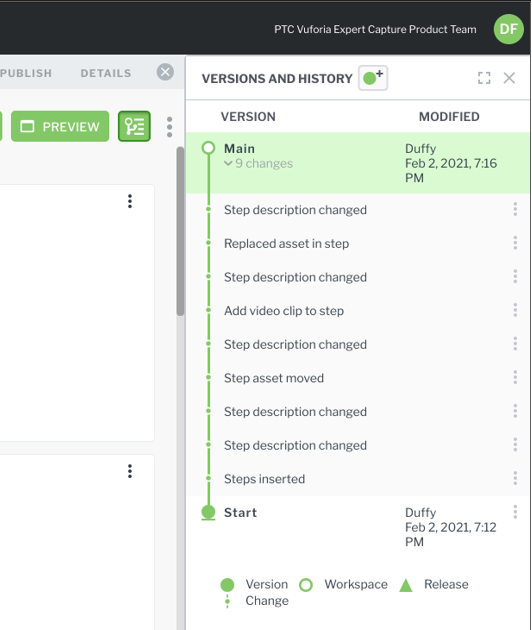Image resolution: width=532 pixels, height=630 pixels.
Task: Open the first step card's kebab menu
Action: [x=130, y=201]
